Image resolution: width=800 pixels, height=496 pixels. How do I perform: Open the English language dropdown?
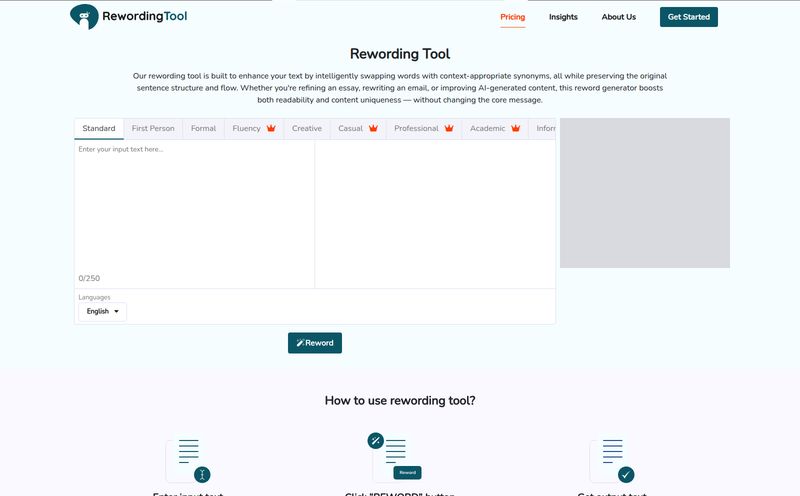tap(103, 311)
